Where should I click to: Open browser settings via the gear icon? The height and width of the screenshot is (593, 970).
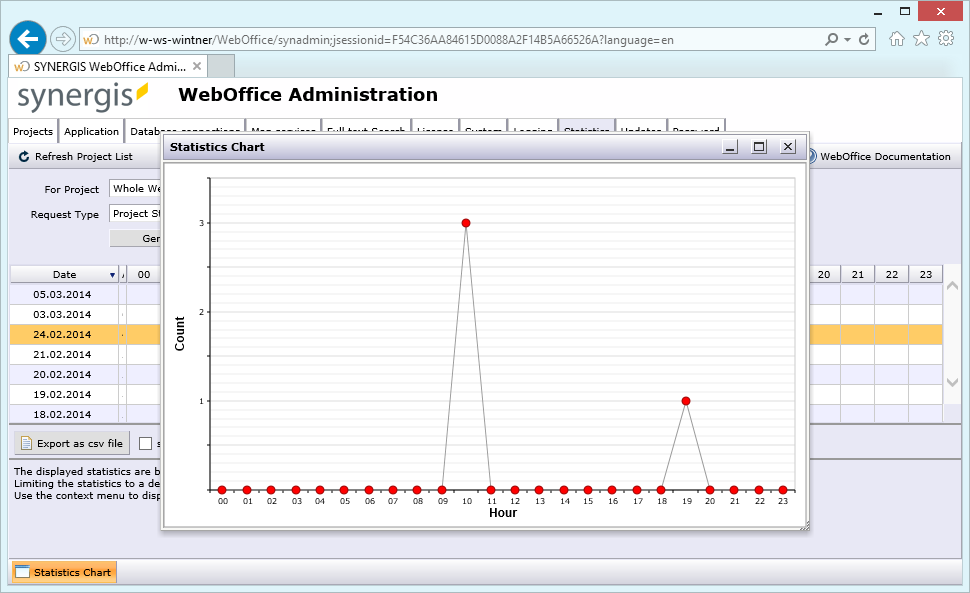pyautogui.click(x=946, y=38)
